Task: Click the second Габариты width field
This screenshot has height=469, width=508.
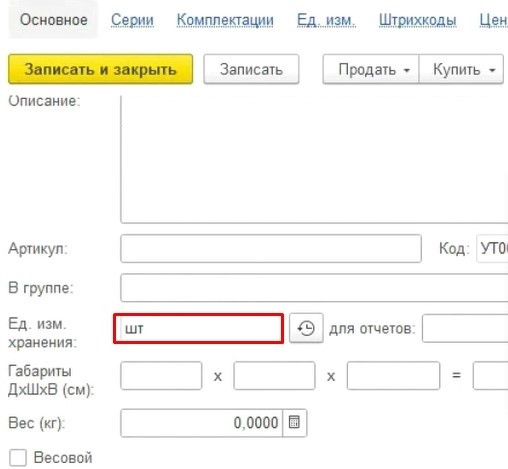Action: click(x=274, y=376)
